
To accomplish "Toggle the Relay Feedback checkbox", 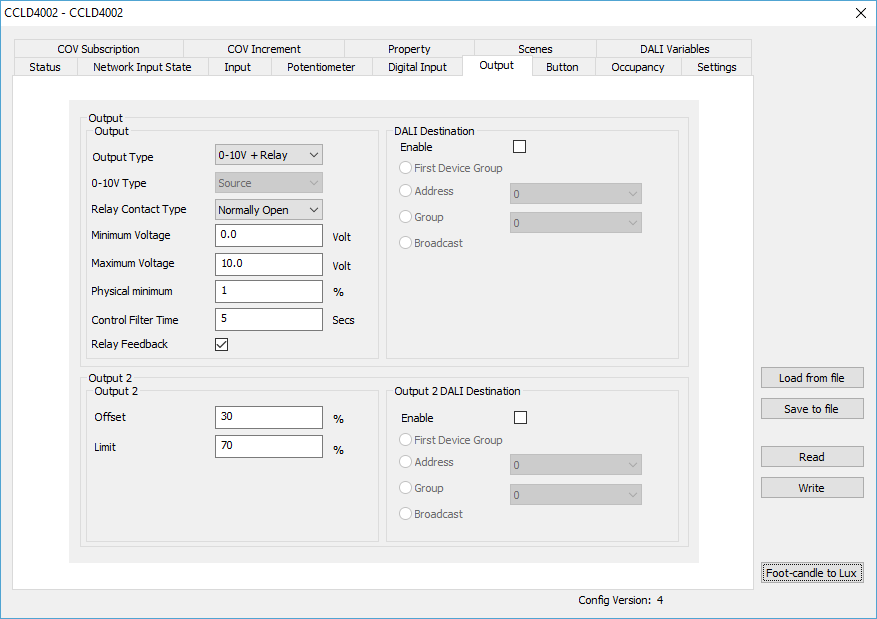I will pos(221,344).
